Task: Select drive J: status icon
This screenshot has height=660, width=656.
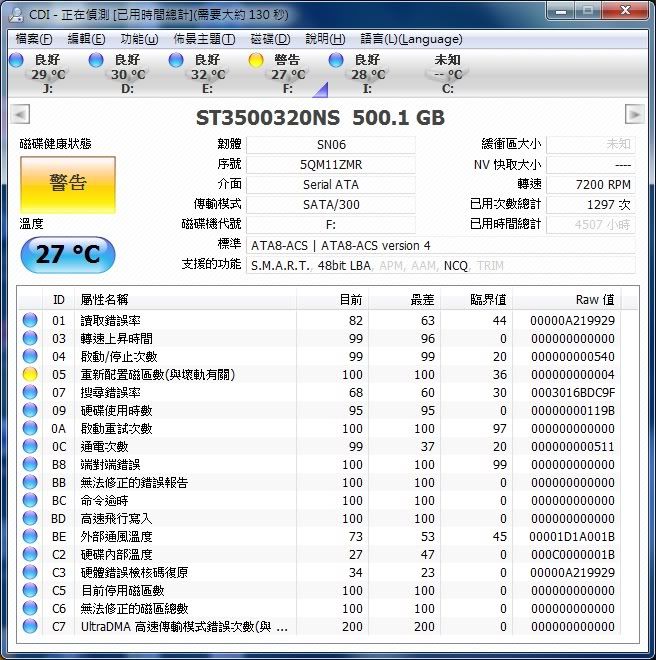Action: [x=16, y=61]
